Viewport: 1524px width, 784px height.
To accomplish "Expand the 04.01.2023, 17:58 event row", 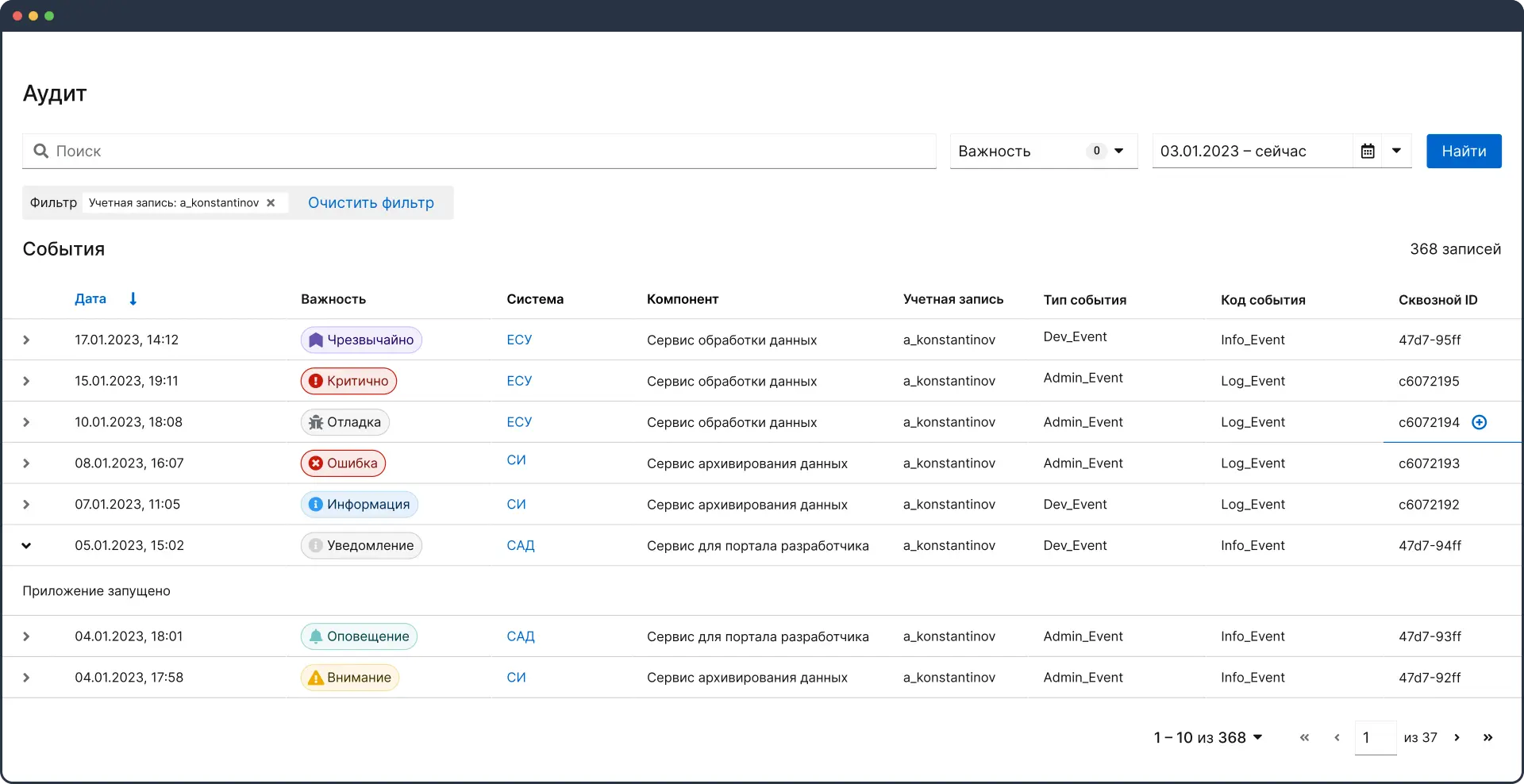I will point(26,678).
